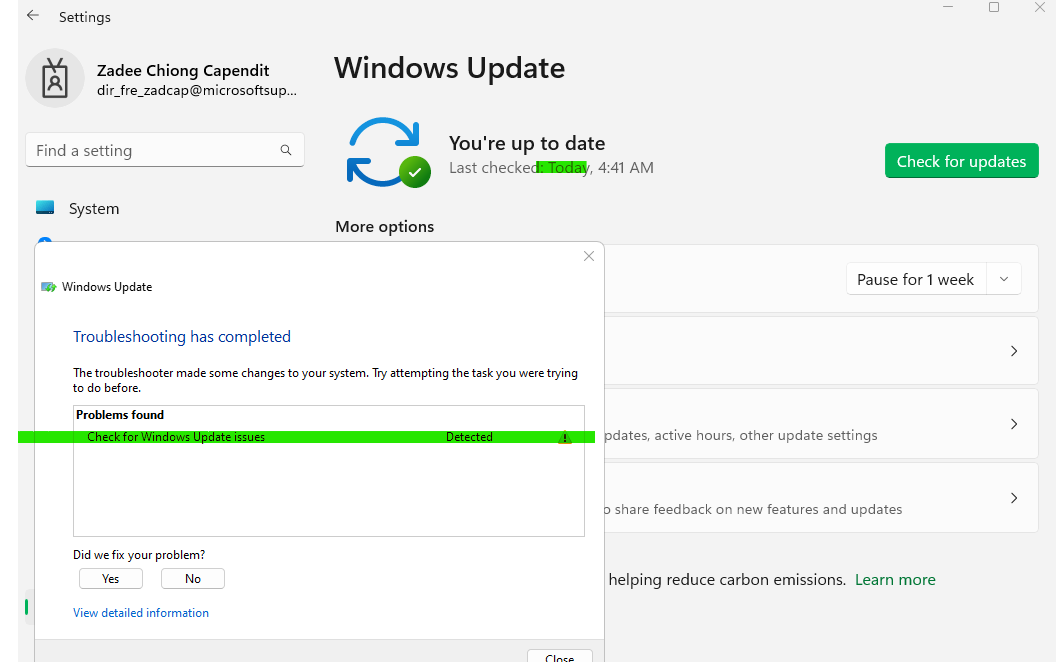Click Pause for 1 week button
1056x662 pixels.
pyautogui.click(x=916, y=279)
